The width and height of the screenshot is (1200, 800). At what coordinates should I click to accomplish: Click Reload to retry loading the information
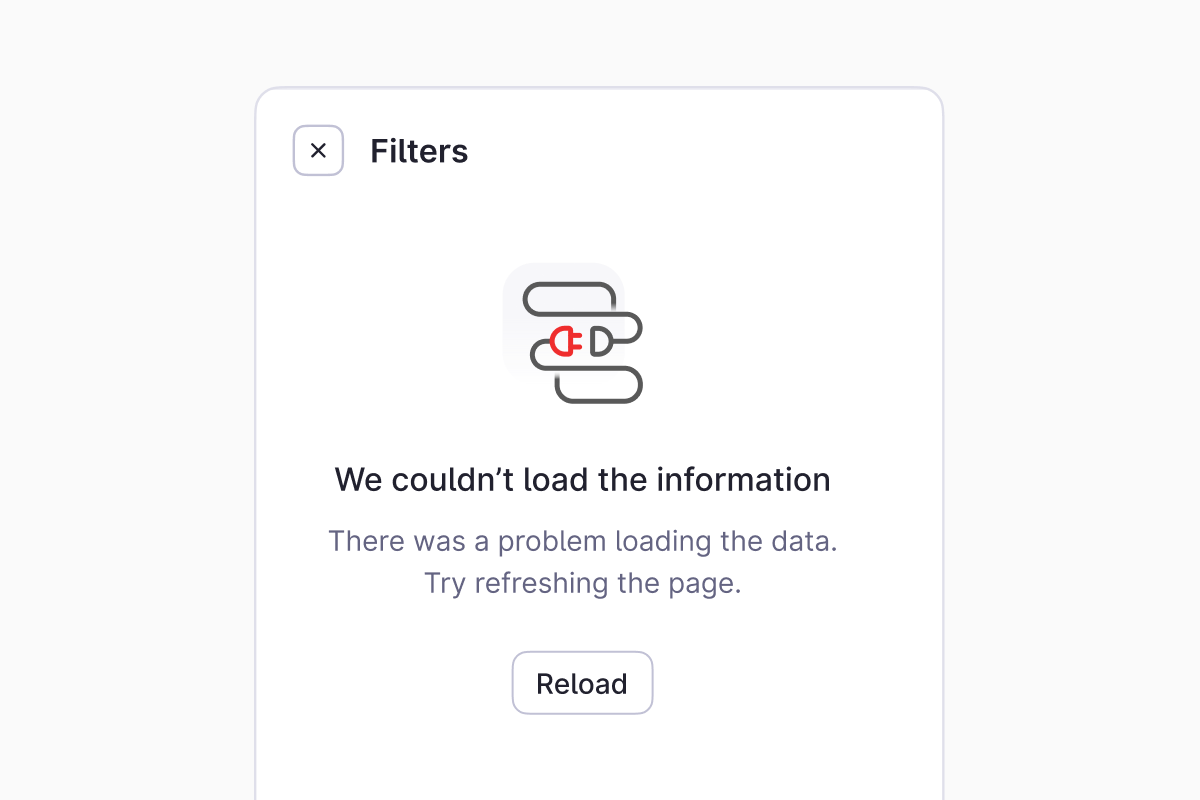[x=582, y=683]
